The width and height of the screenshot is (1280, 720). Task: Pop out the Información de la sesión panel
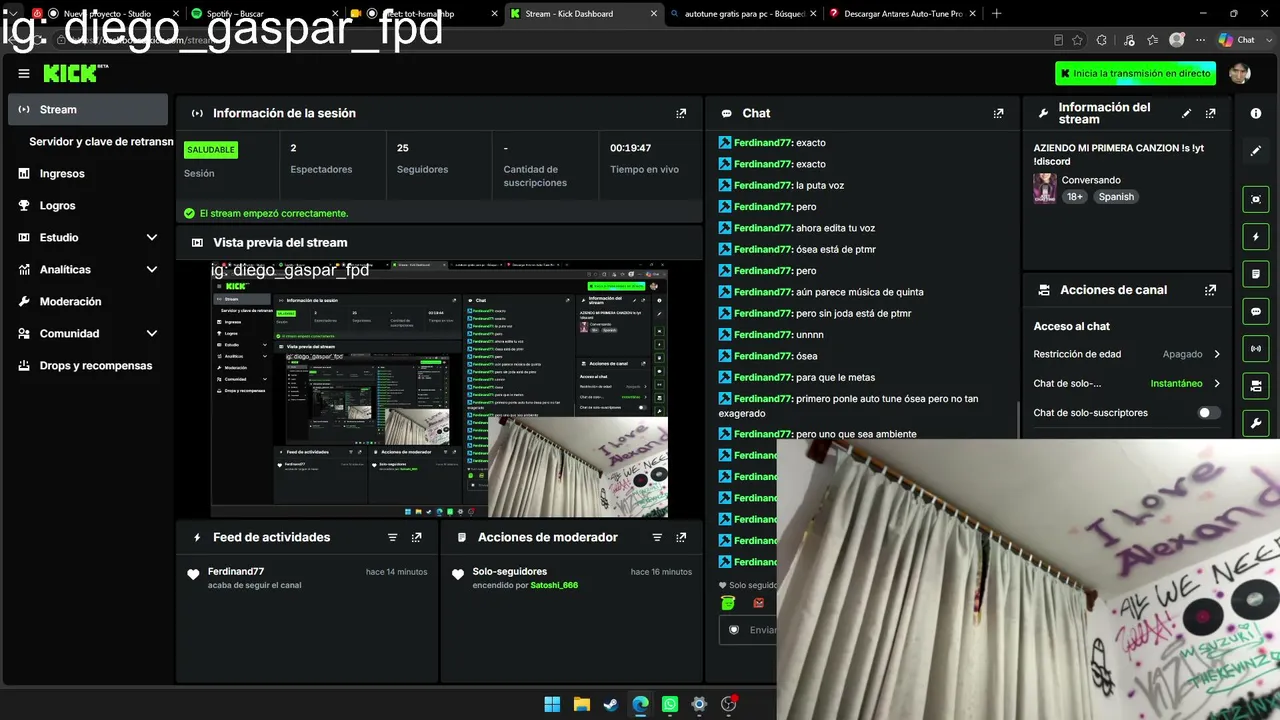[x=681, y=113]
